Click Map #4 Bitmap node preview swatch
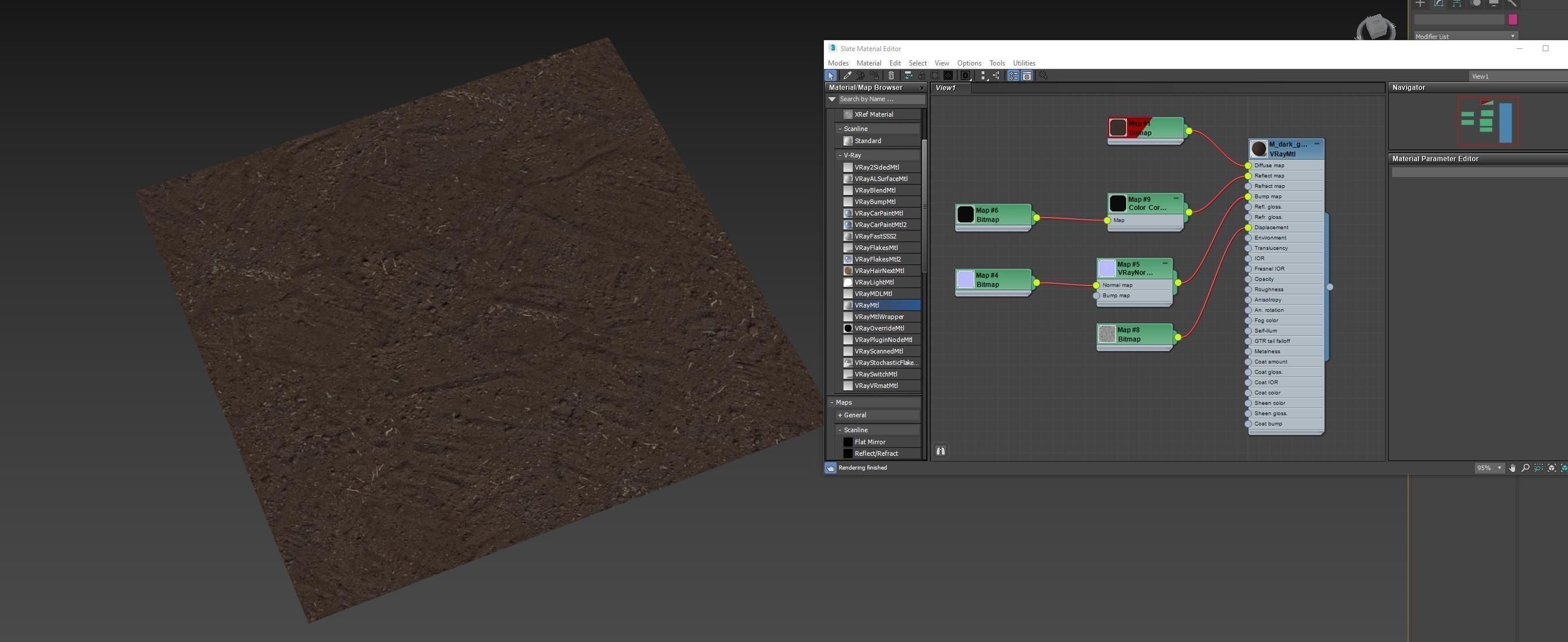Viewport: 1568px width, 642px height. point(965,279)
